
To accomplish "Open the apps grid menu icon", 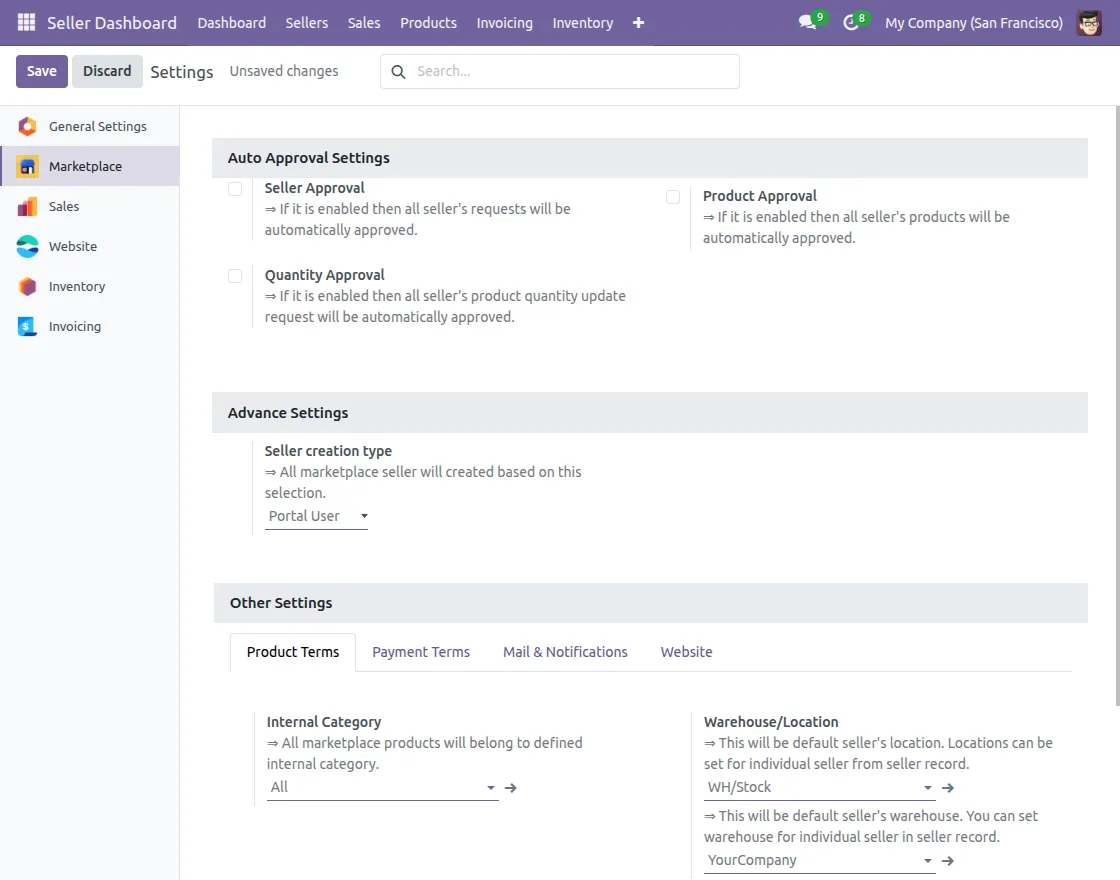I will [26, 22].
